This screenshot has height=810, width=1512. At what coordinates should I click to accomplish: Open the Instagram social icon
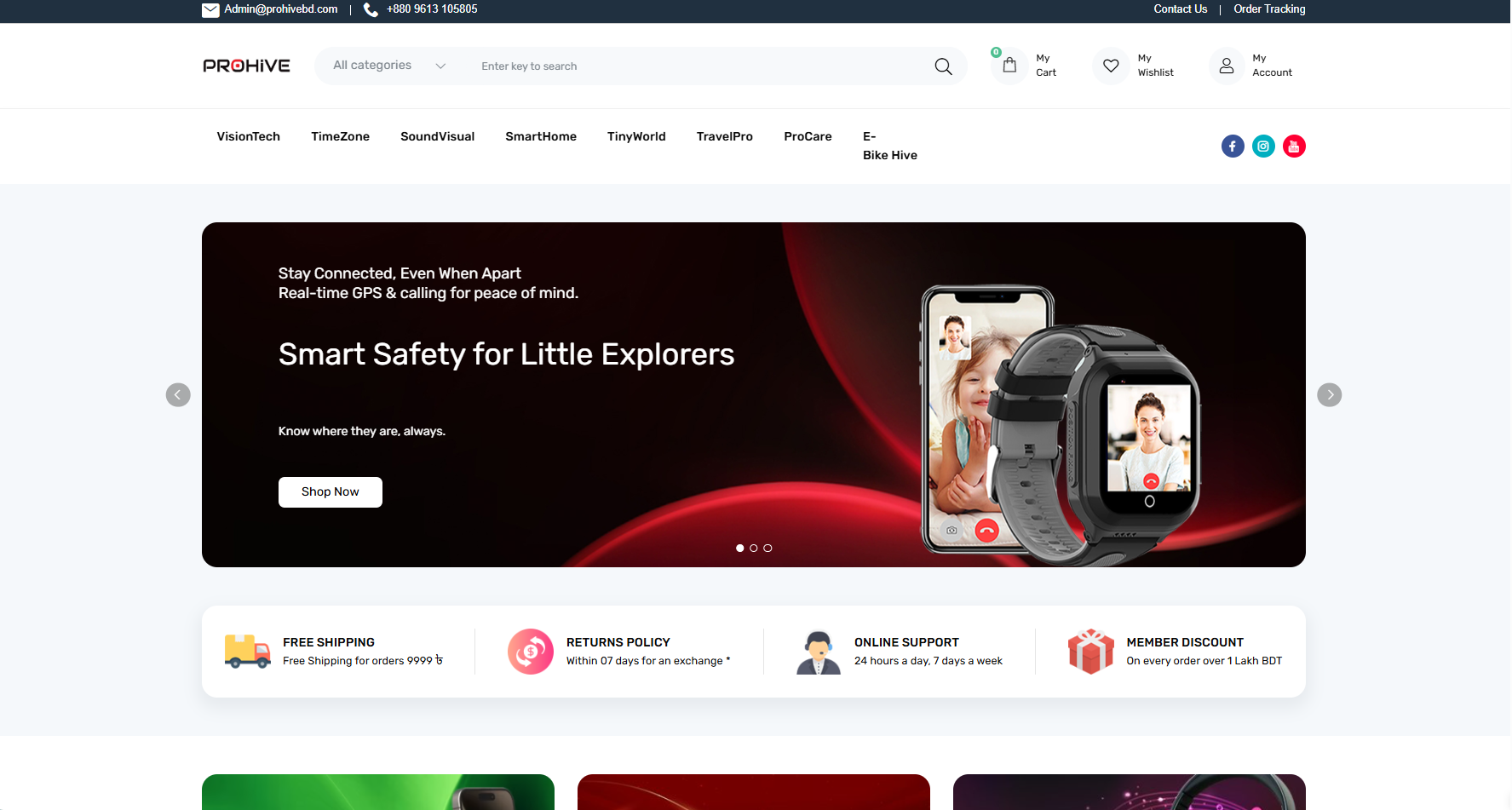1263,146
